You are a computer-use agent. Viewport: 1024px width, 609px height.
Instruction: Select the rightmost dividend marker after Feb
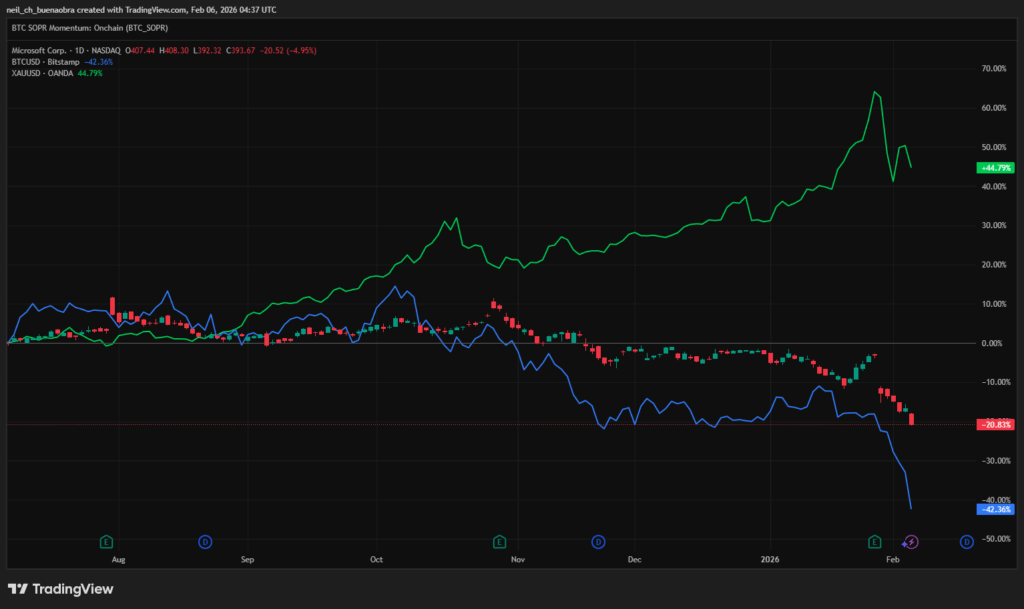tap(966, 541)
